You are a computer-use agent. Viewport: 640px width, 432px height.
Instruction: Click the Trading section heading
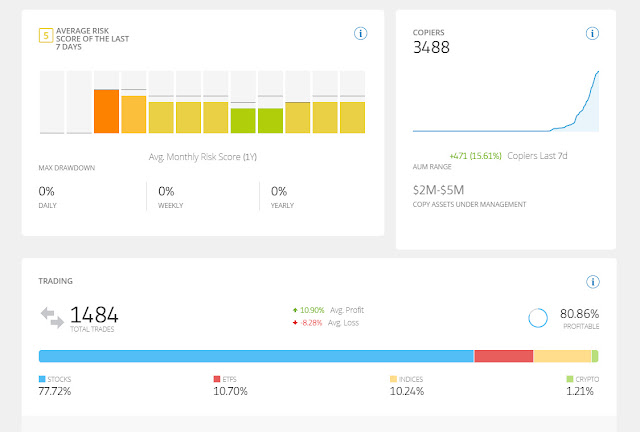(x=56, y=281)
